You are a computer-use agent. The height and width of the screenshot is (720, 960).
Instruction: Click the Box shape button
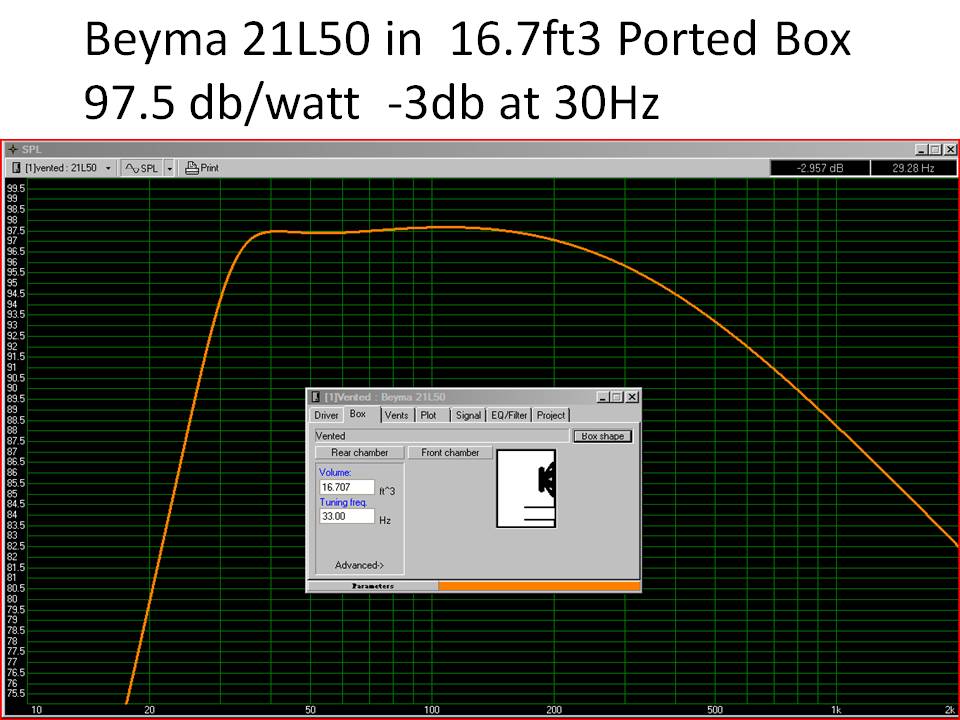tap(602, 436)
